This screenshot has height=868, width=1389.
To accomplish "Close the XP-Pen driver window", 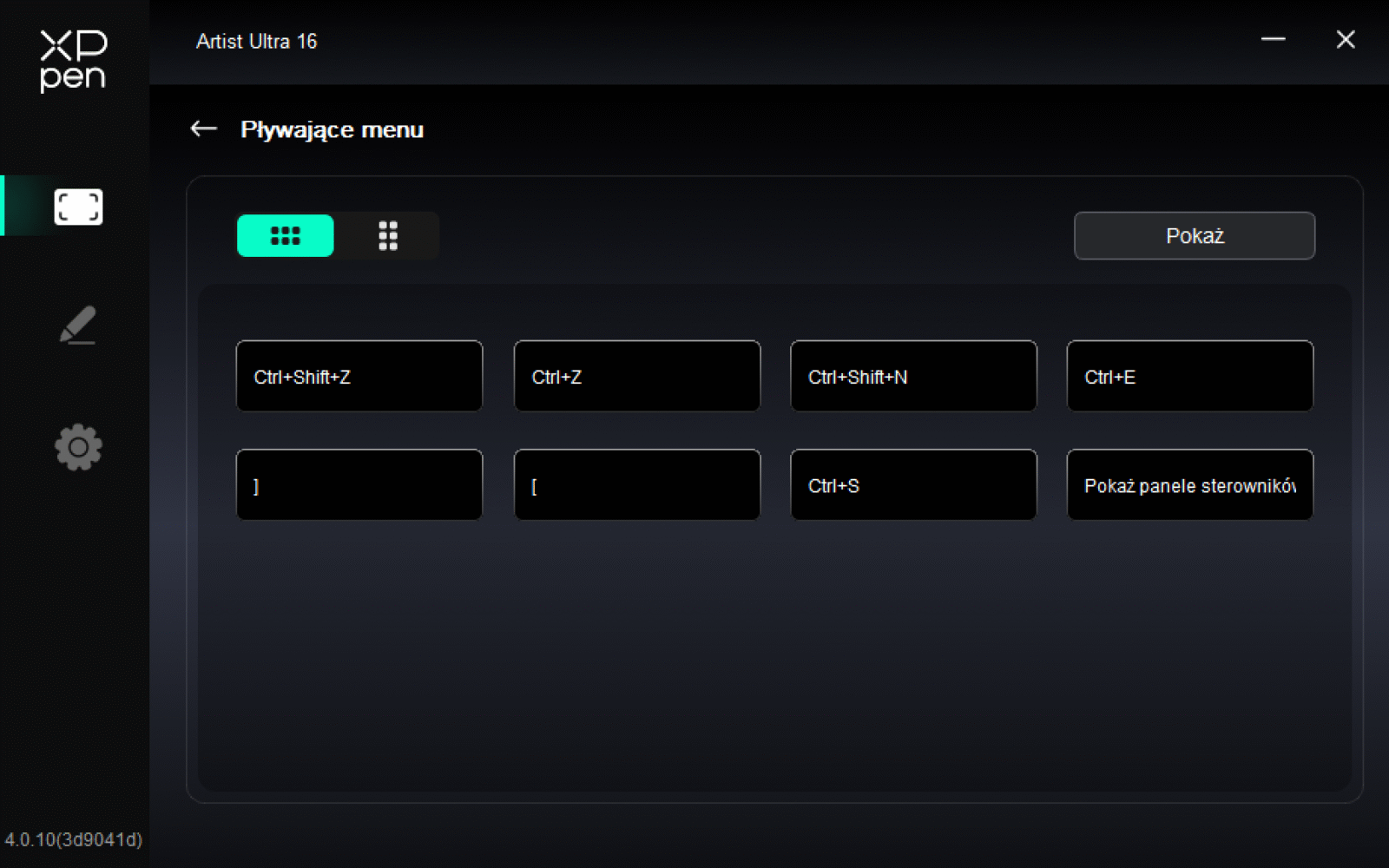I will tap(1345, 39).
